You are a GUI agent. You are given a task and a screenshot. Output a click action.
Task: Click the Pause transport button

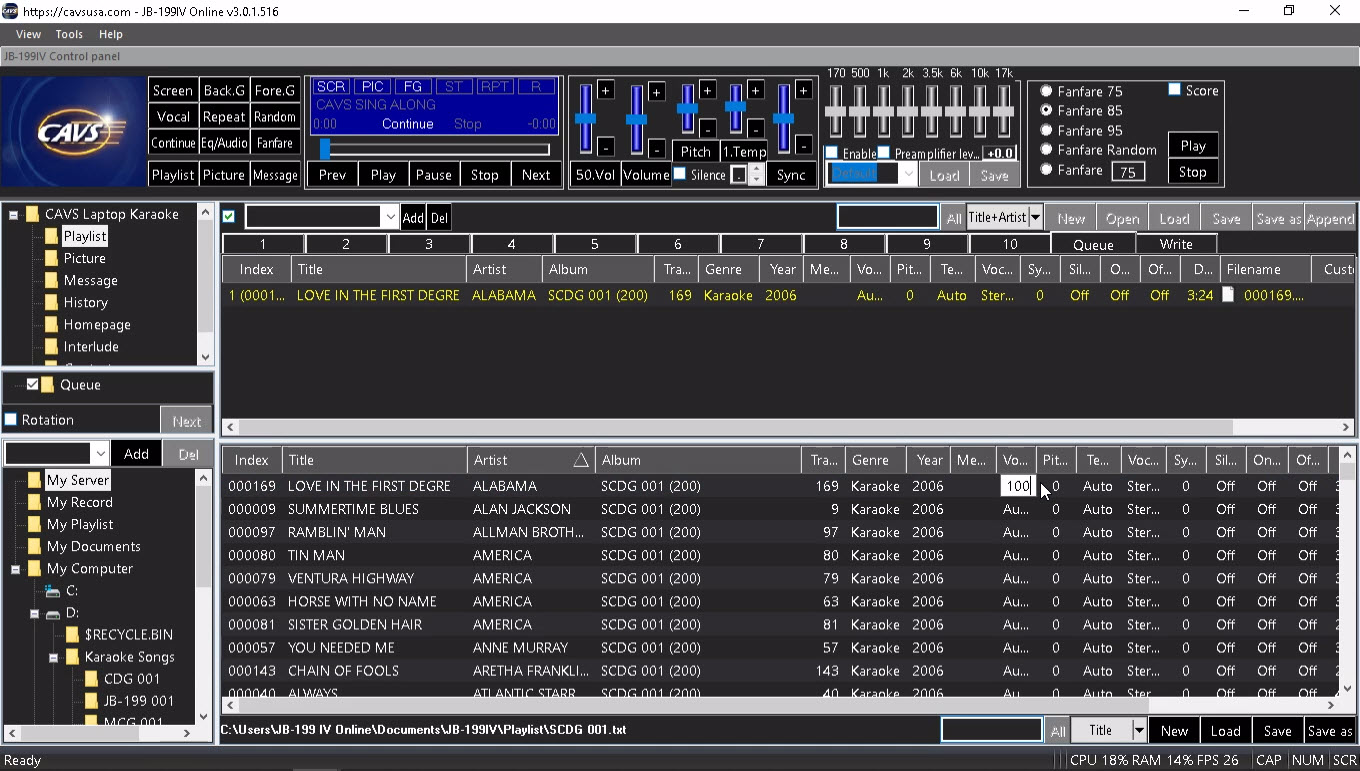434,174
